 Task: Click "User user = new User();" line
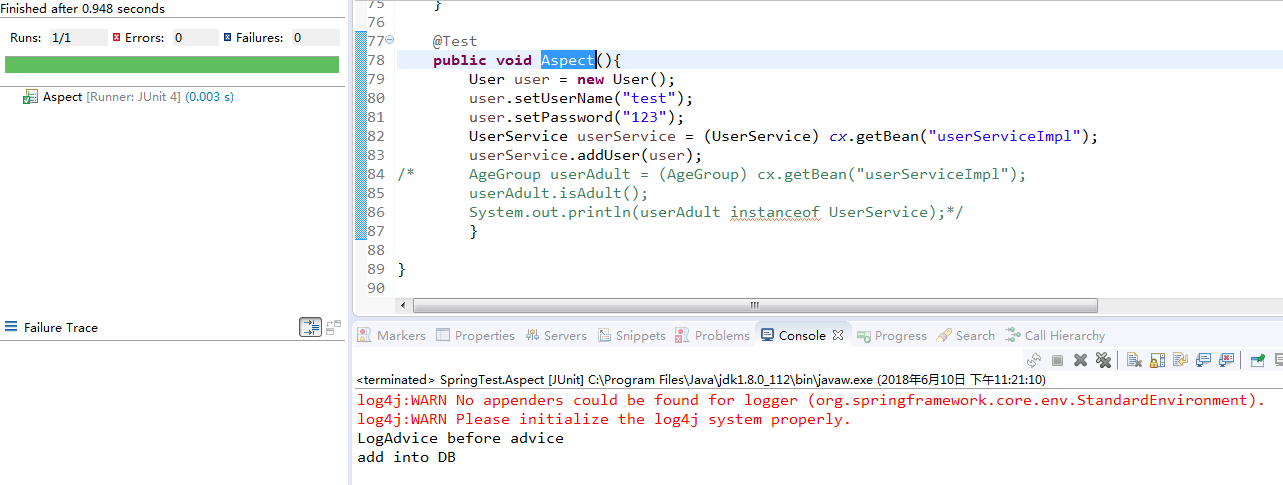572,79
